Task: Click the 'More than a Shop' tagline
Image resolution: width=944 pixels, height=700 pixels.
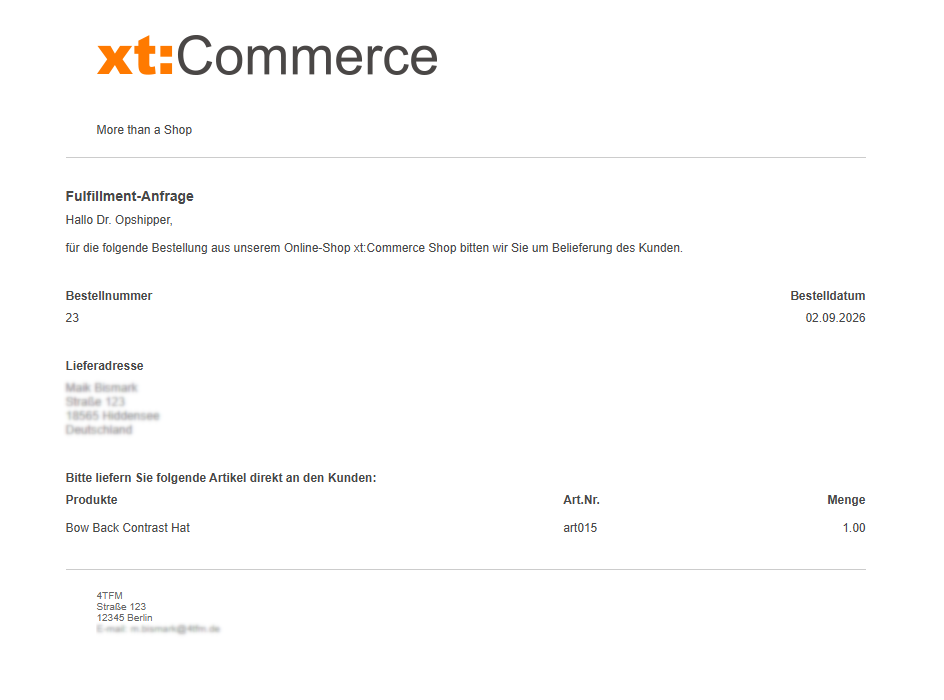Action: tap(144, 130)
